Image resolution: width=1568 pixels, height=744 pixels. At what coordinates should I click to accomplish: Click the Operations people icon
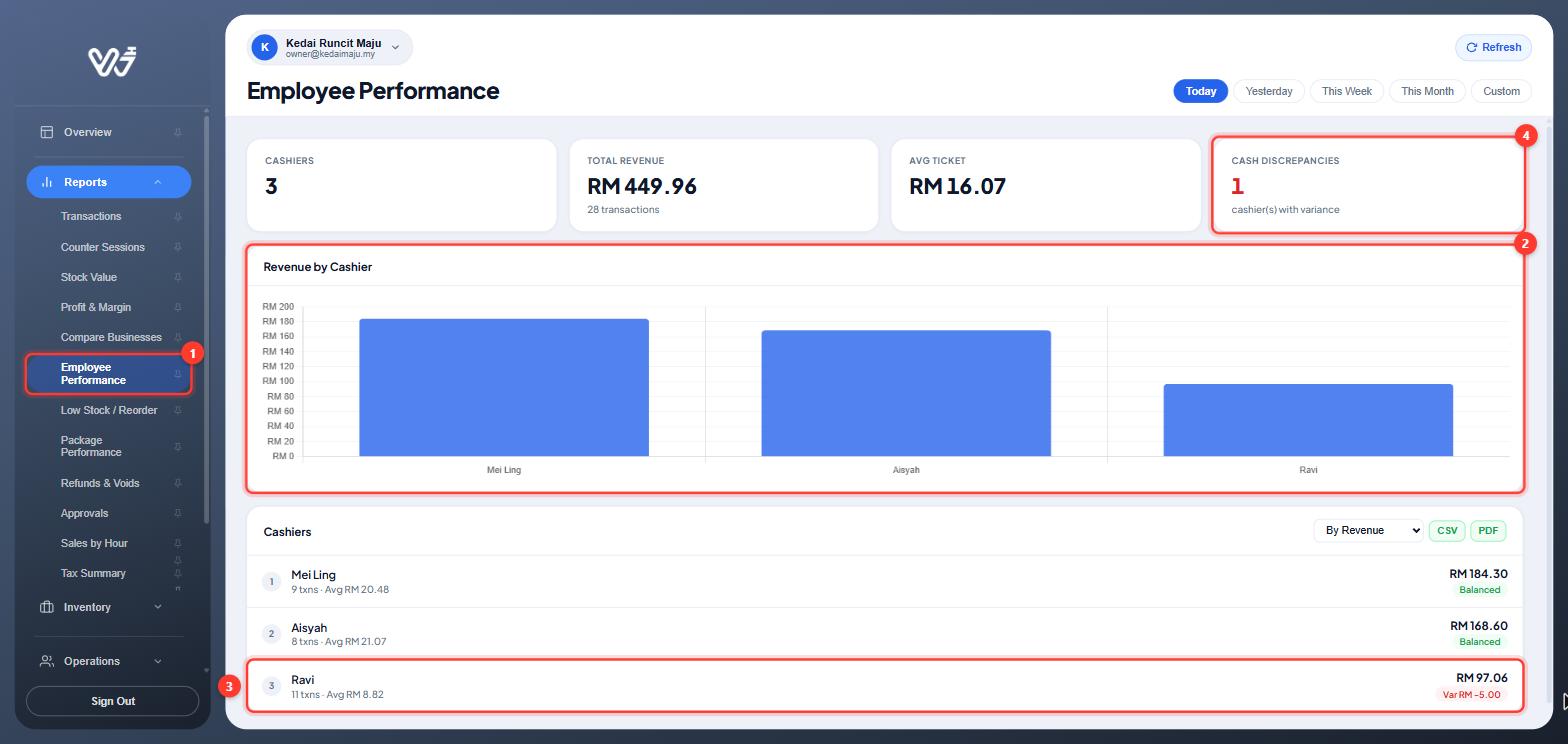46,661
